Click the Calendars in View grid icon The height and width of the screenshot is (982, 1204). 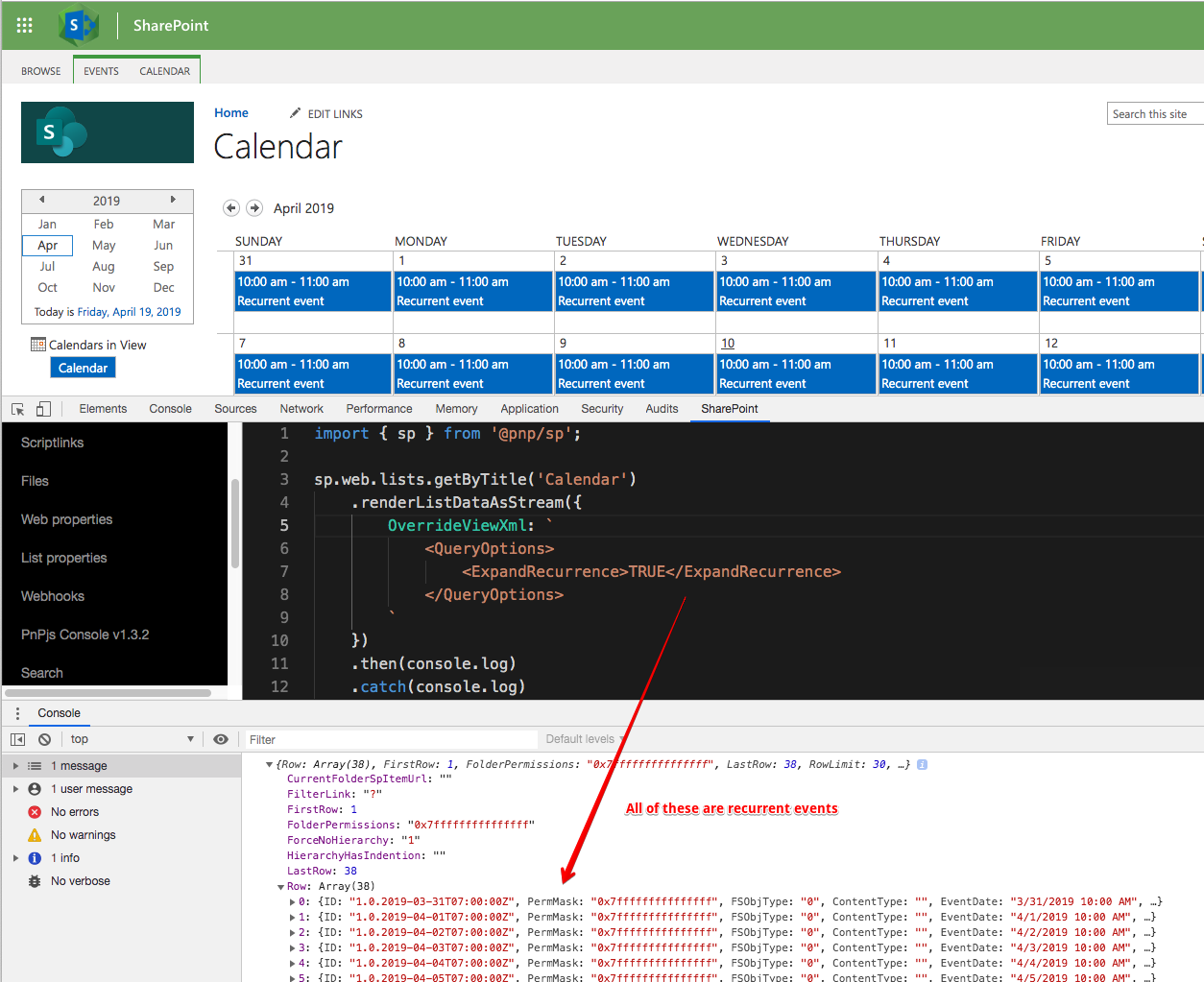pyautogui.click(x=38, y=345)
